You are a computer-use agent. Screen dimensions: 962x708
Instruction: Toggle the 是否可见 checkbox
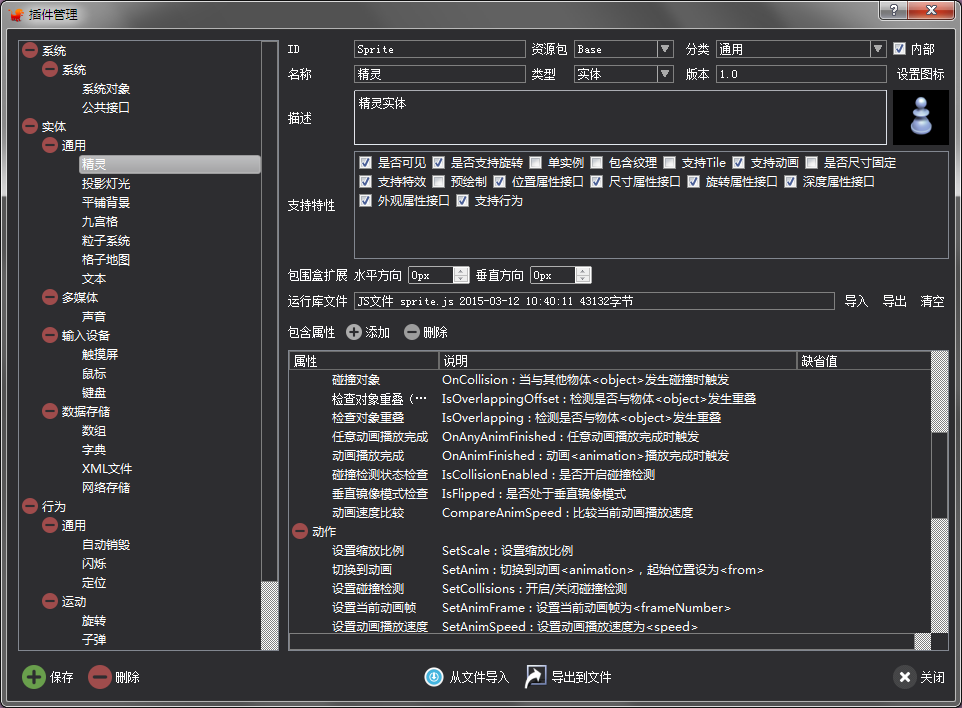click(366, 162)
